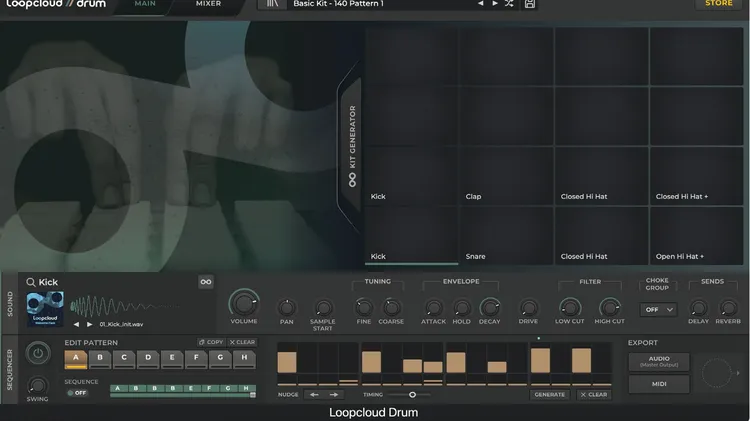Select pattern H

(x=244, y=359)
